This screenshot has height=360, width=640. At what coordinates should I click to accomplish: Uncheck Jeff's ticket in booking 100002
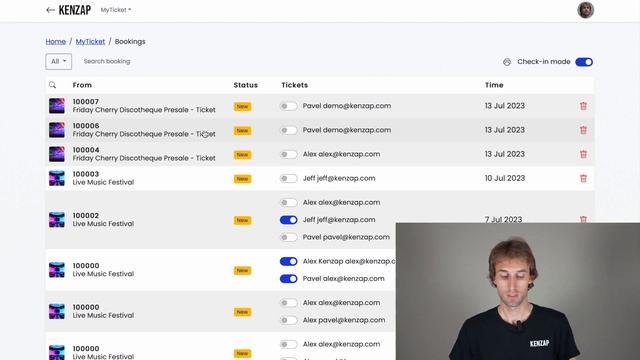click(x=289, y=220)
